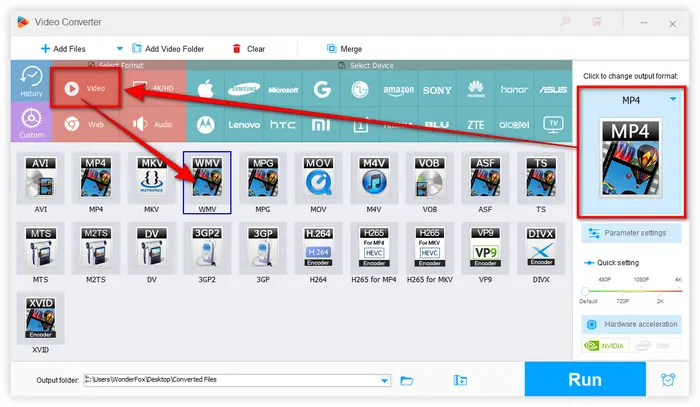Choose H265 for MKV encoder icon

[429, 248]
